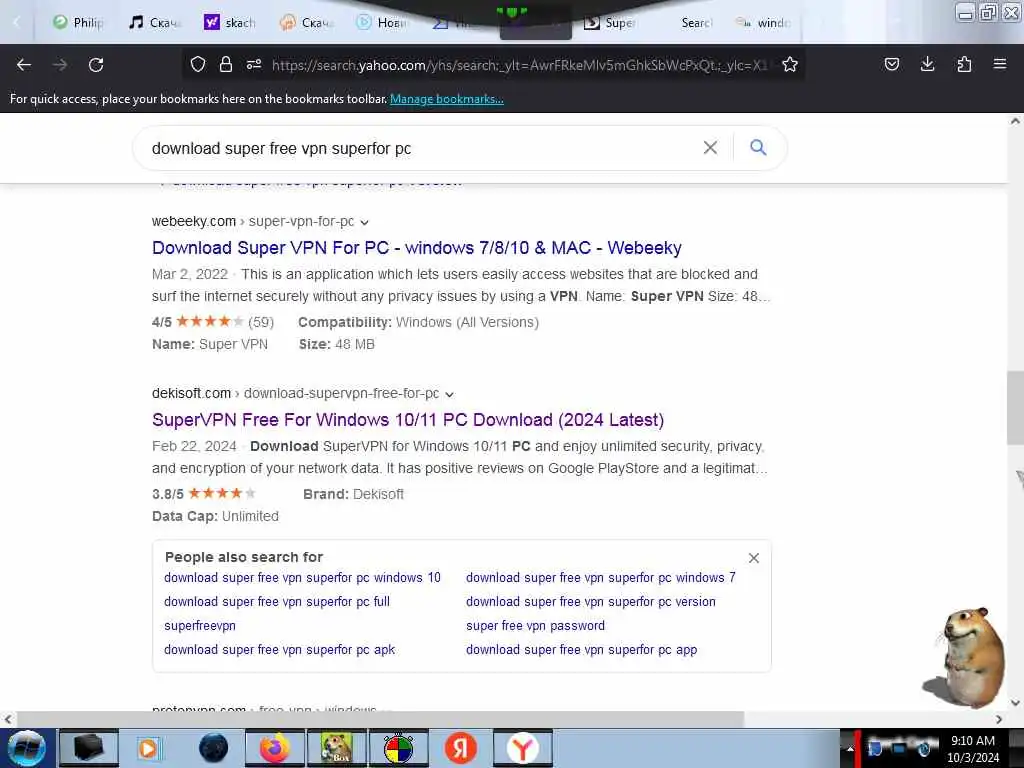
Task: Switch to the Нови tab
Action: pyautogui.click(x=382, y=22)
